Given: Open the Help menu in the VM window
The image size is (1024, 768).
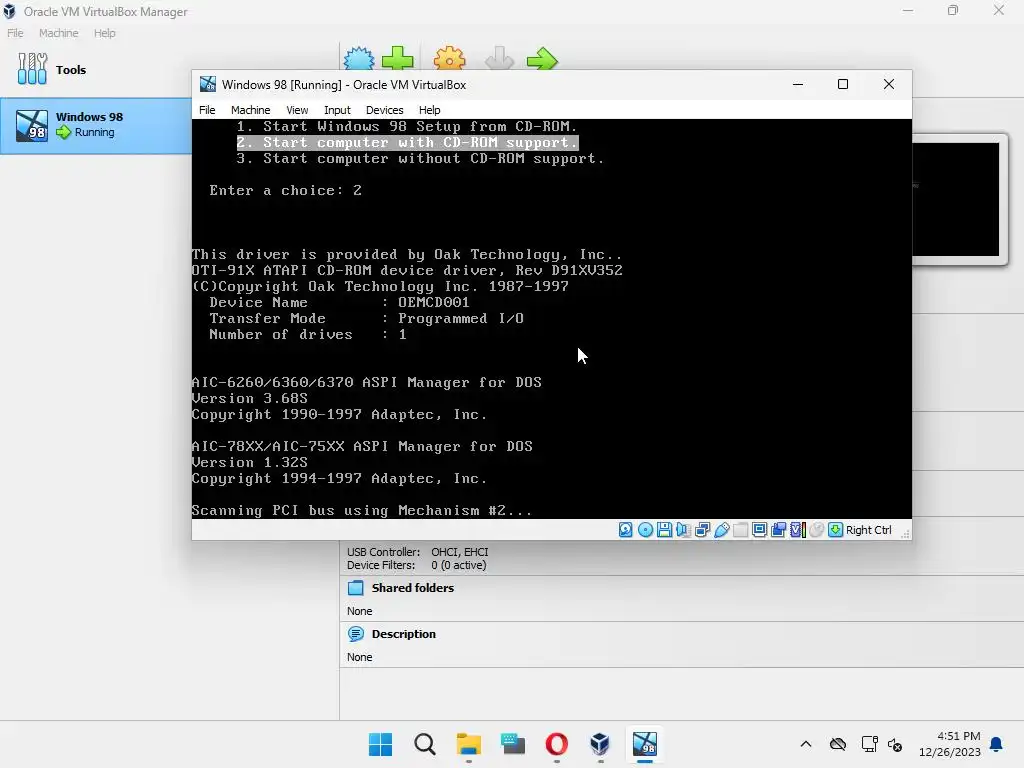Looking at the screenshot, I should point(429,110).
